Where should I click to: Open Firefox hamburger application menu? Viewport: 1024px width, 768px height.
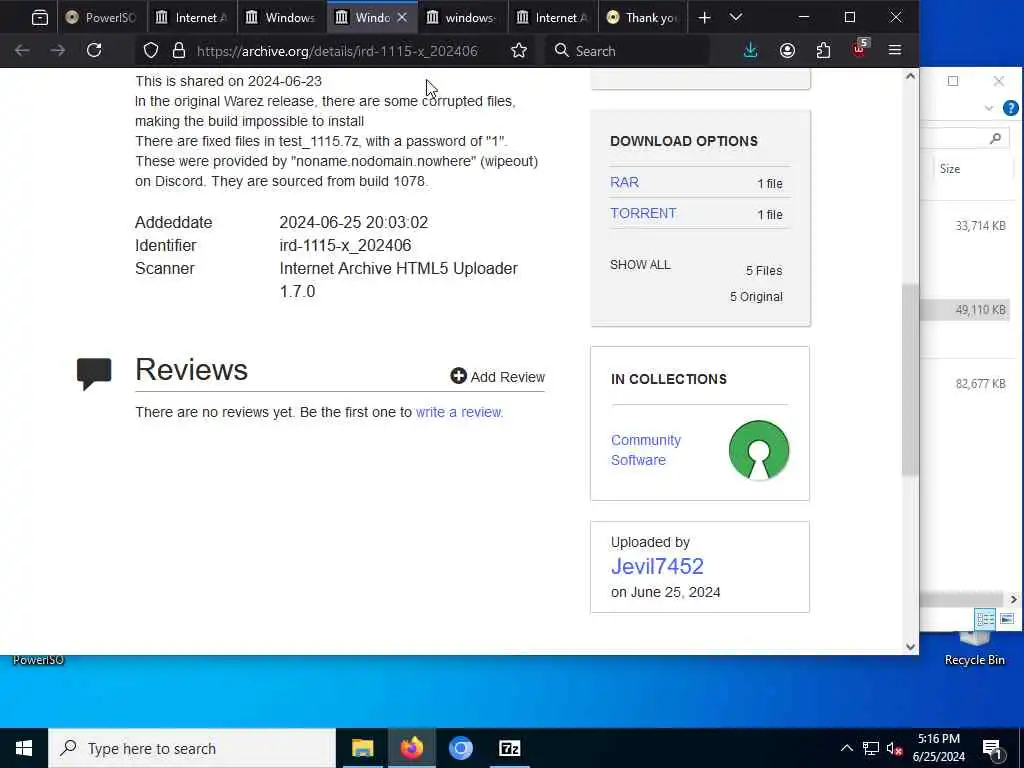pyautogui.click(x=895, y=50)
